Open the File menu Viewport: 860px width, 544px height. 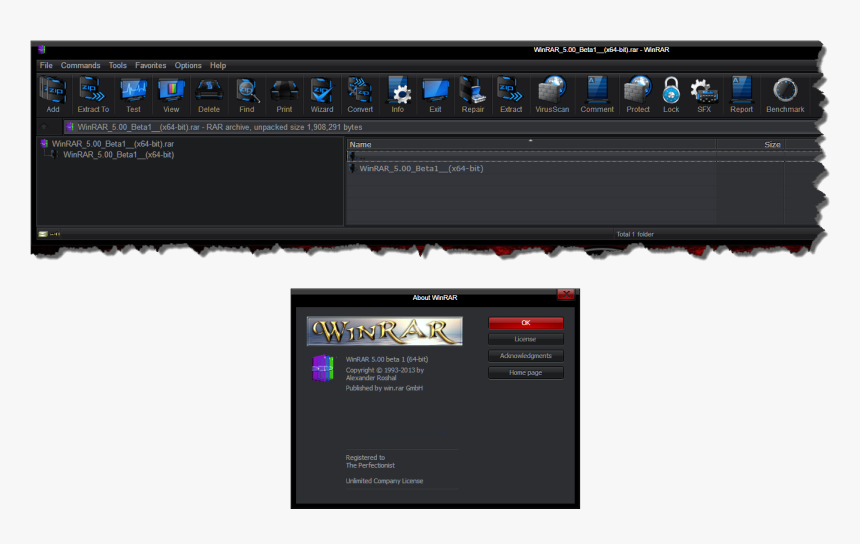coord(46,65)
